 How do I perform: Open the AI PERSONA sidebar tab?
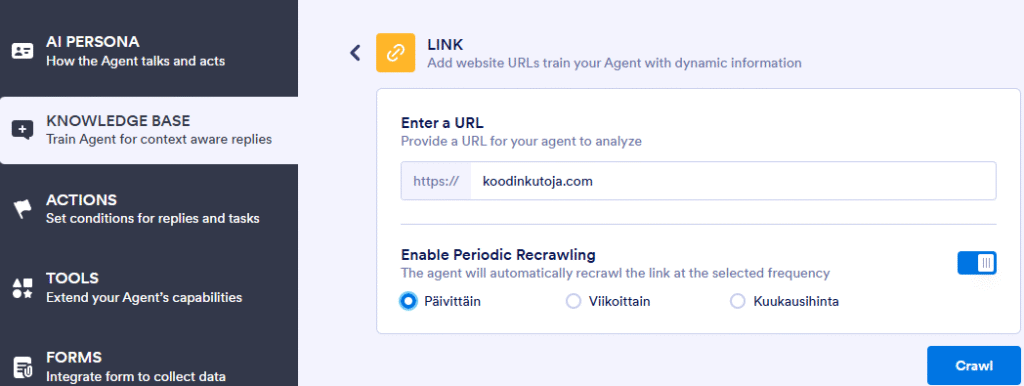tap(149, 52)
